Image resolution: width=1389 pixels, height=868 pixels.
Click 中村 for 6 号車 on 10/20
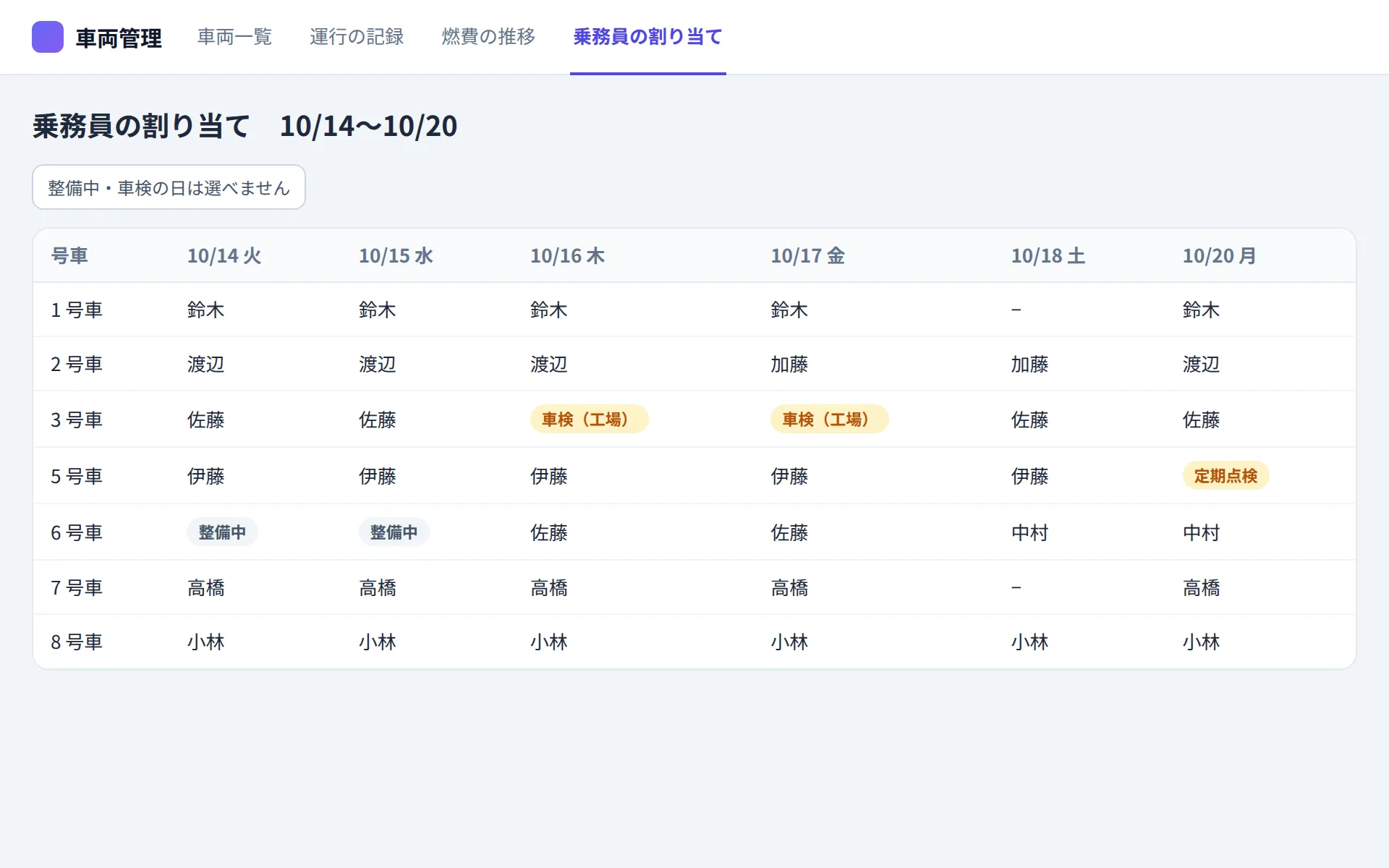(x=1201, y=533)
